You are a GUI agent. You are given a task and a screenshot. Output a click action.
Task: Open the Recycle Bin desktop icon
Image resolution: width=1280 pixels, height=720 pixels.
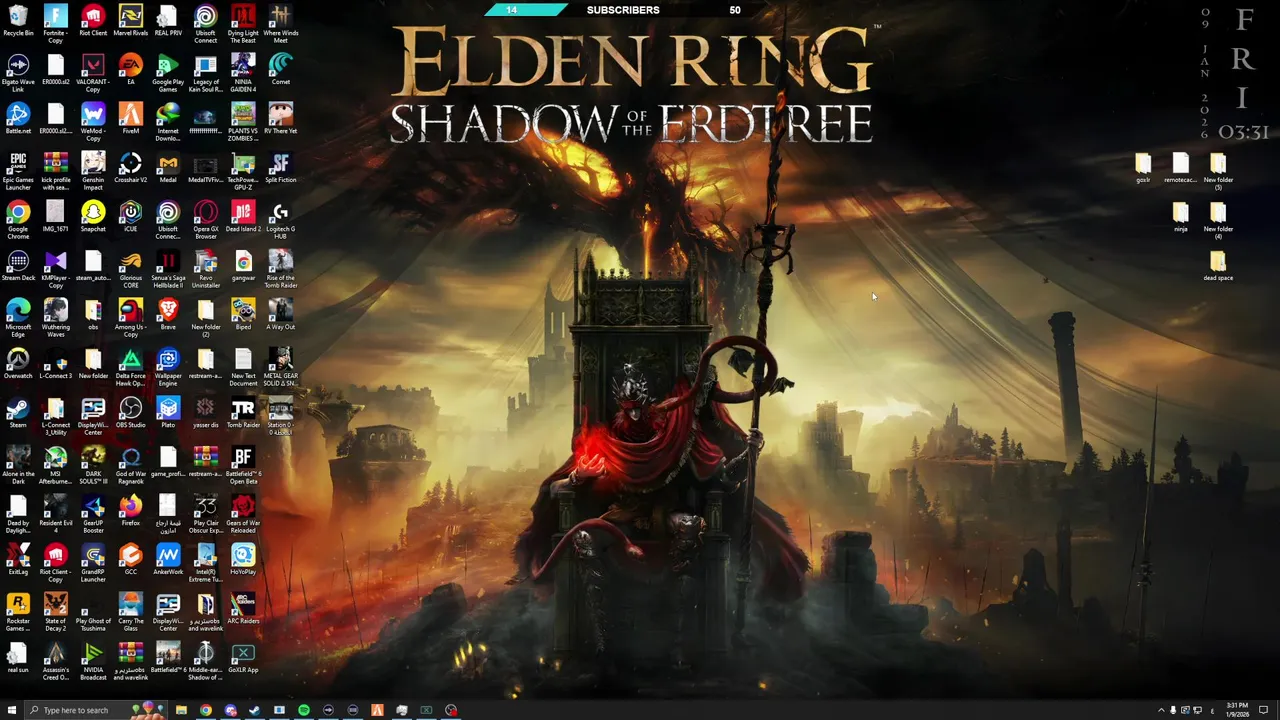tap(18, 21)
